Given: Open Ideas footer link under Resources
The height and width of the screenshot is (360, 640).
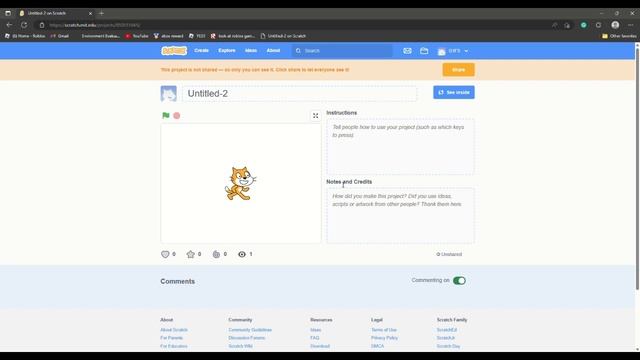Looking at the screenshot, I should coord(316,330).
